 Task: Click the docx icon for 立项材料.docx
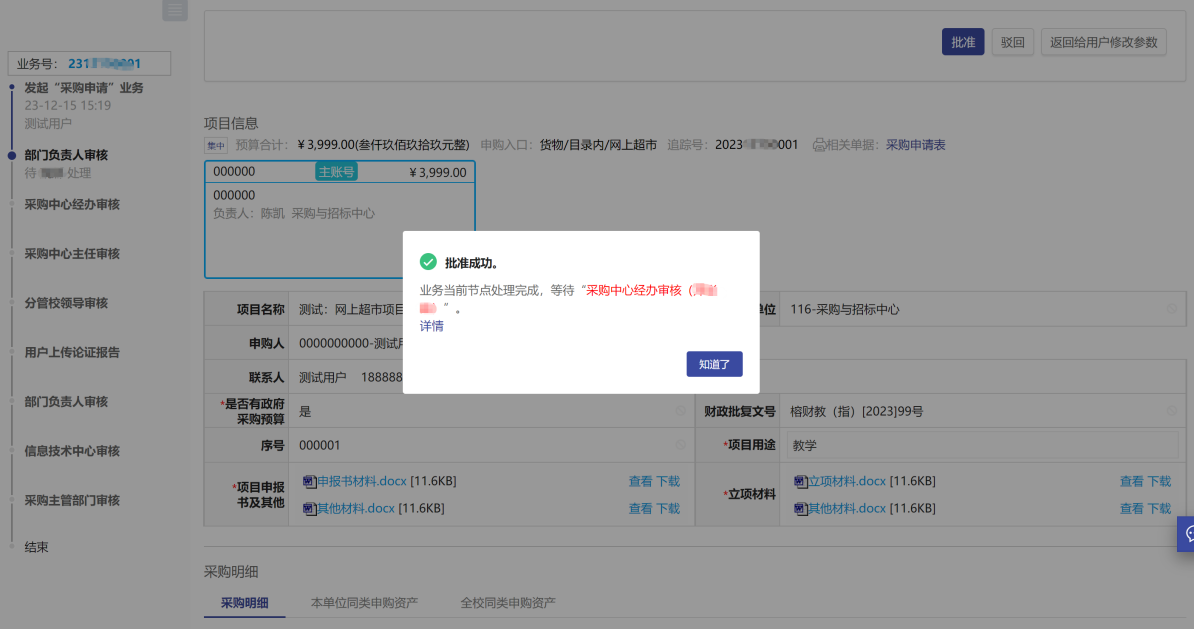pyautogui.click(x=800, y=482)
